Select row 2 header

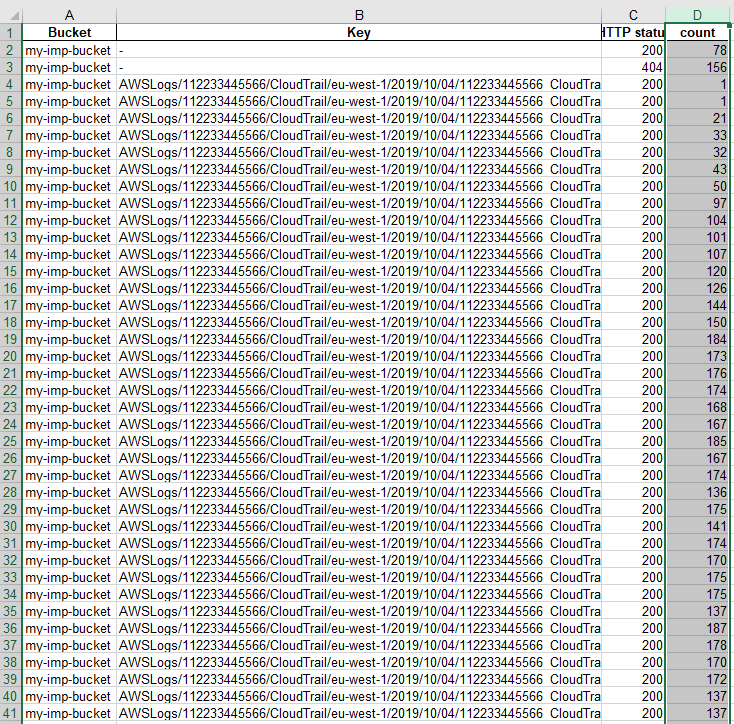point(10,50)
